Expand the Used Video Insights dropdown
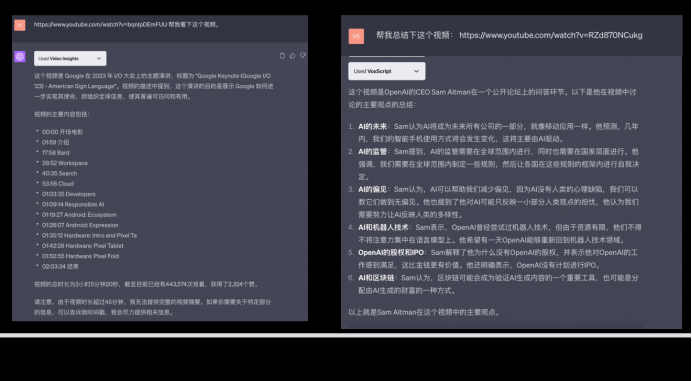 [x=70, y=58]
